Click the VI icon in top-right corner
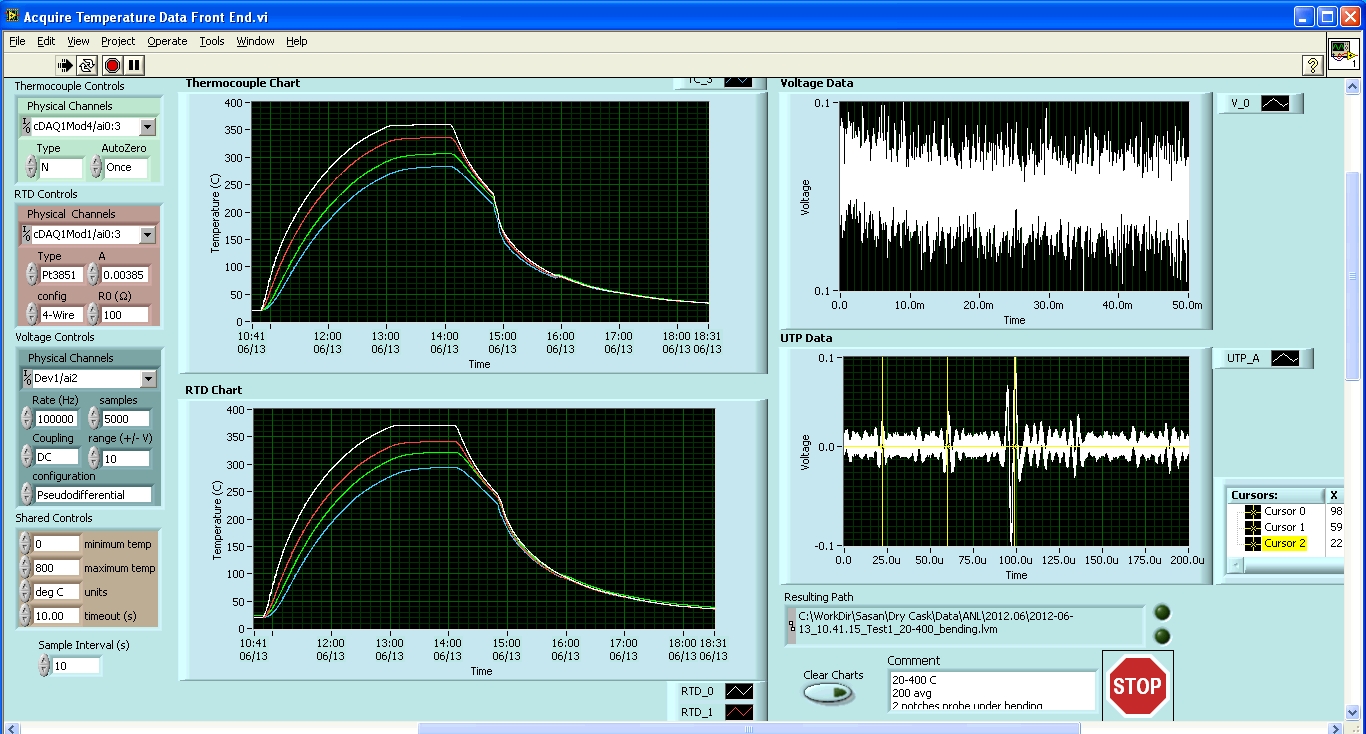This screenshot has height=734, width=1366. click(x=1343, y=55)
